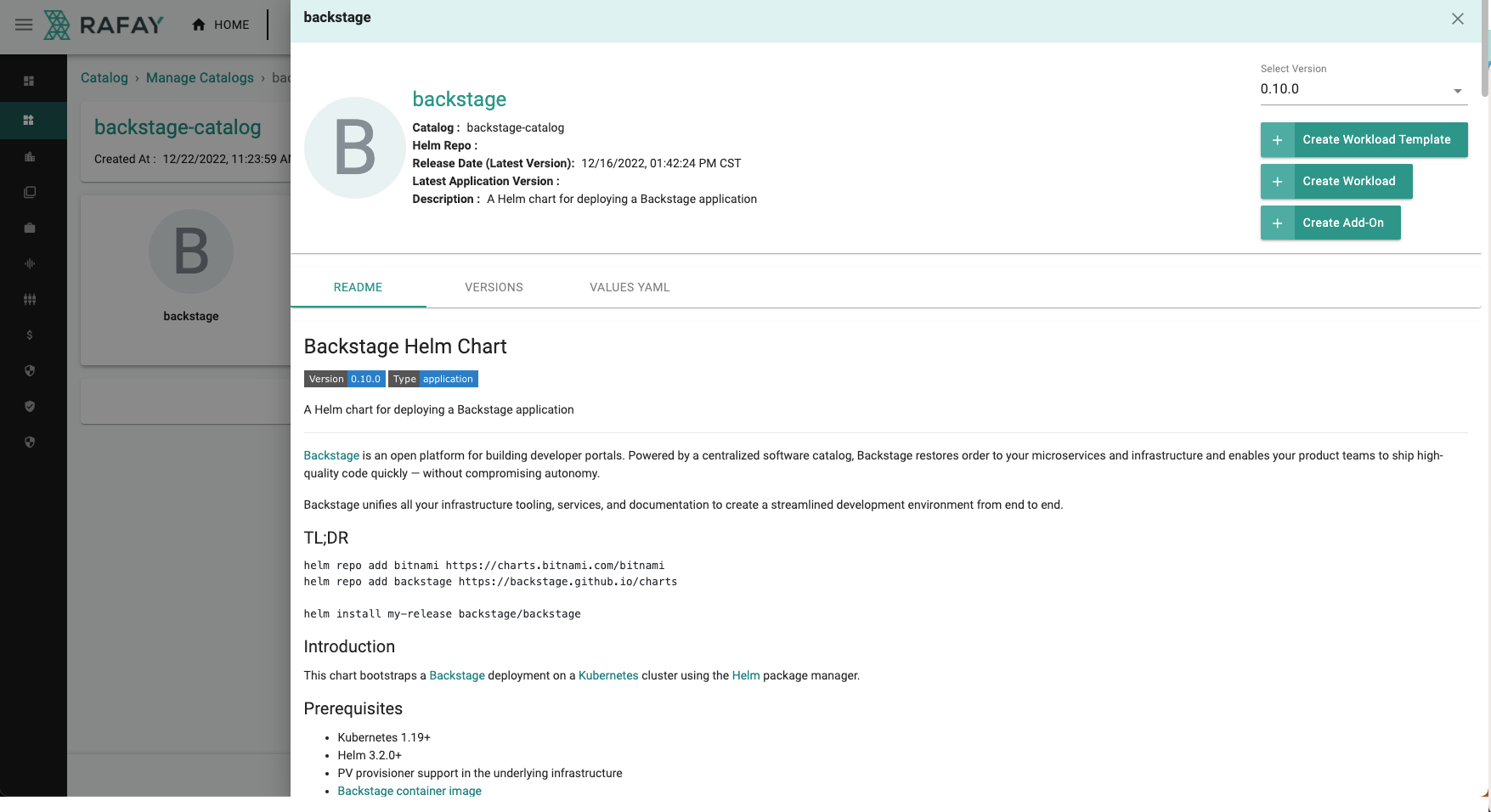
Task: Click the Type application badge
Action: pyautogui.click(x=433, y=379)
